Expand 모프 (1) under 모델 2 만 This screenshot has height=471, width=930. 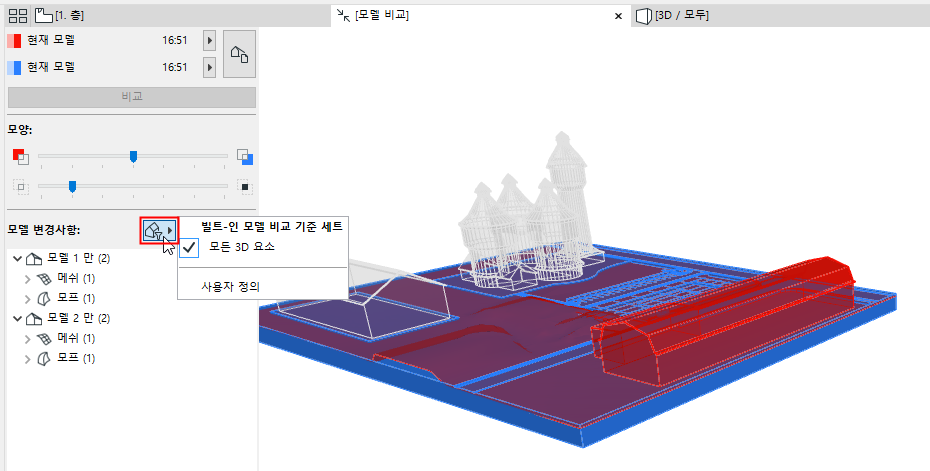[x=27, y=358]
